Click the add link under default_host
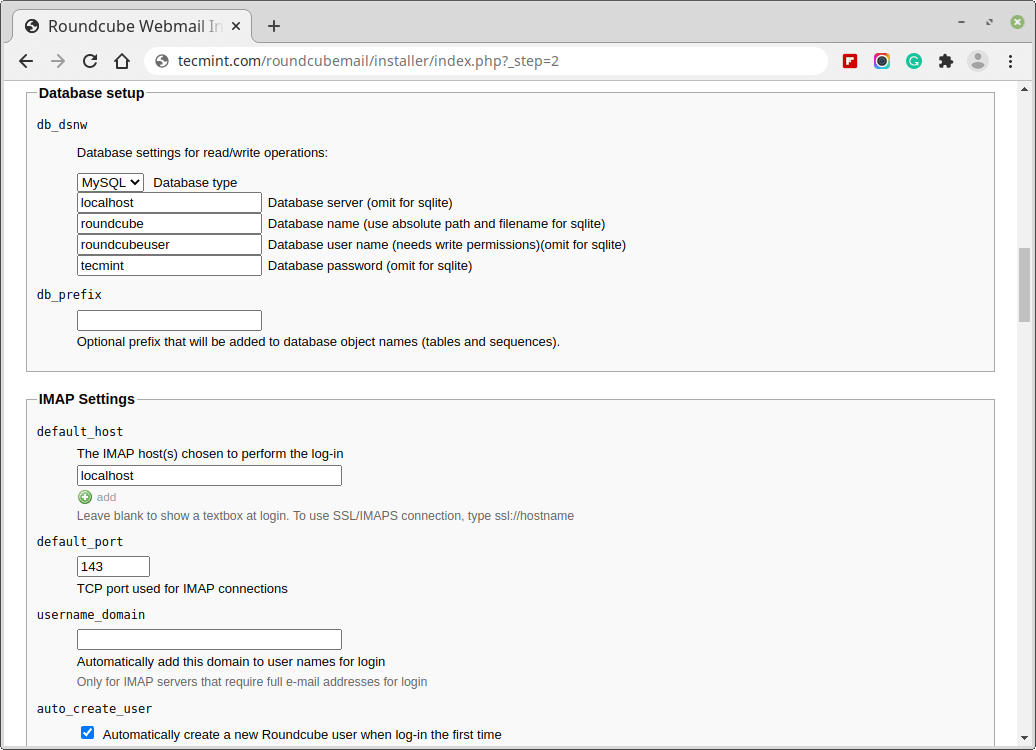The height and width of the screenshot is (750, 1036). tap(106, 498)
